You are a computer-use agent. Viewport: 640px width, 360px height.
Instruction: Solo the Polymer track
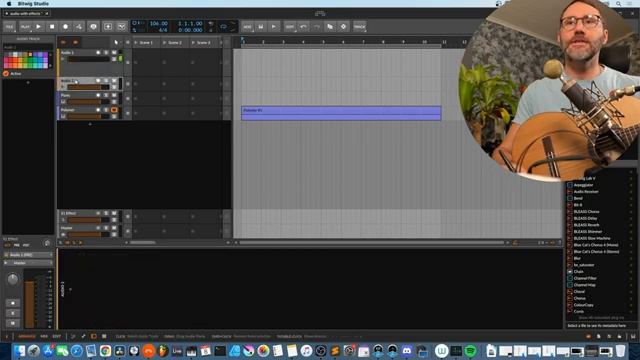[x=106, y=110]
